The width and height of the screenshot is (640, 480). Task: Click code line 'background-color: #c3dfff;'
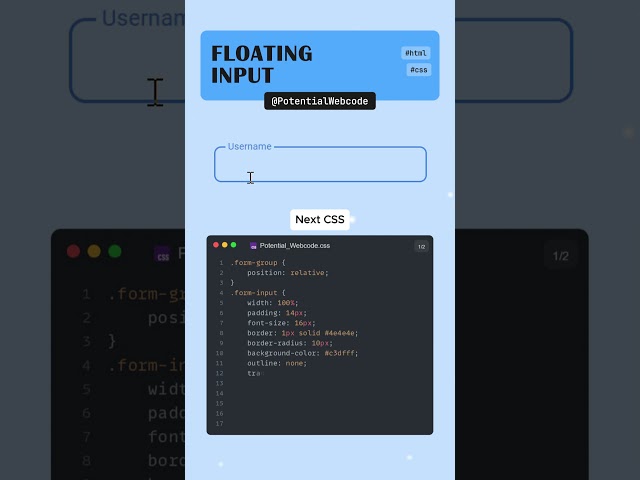click(302, 353)
